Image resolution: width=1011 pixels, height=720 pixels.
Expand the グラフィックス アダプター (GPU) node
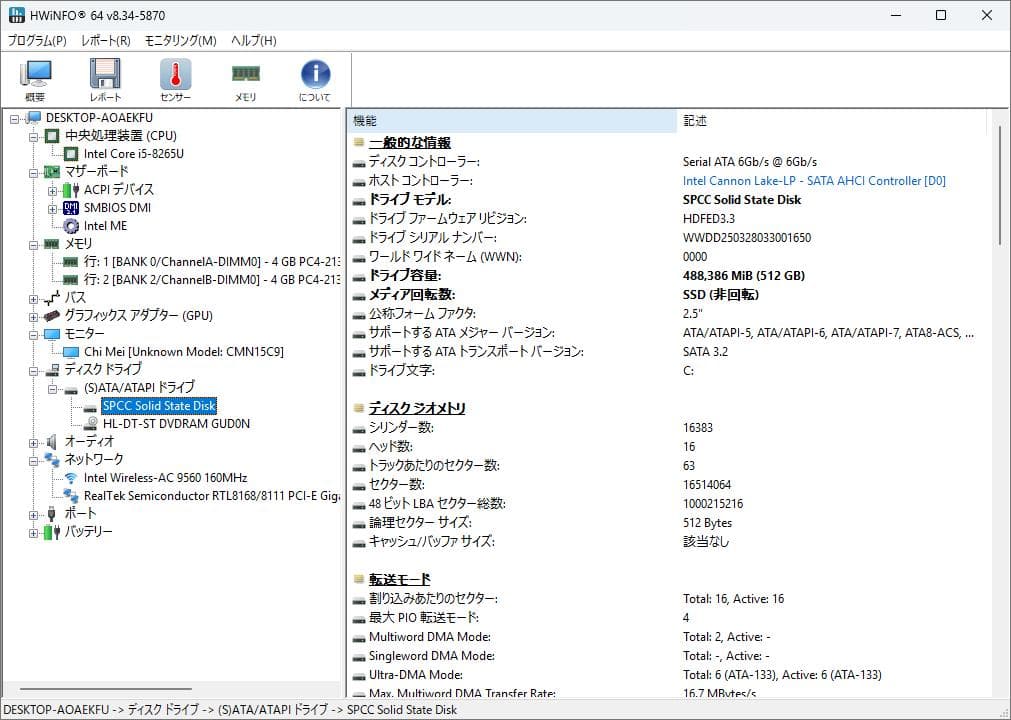pos(34,316)
